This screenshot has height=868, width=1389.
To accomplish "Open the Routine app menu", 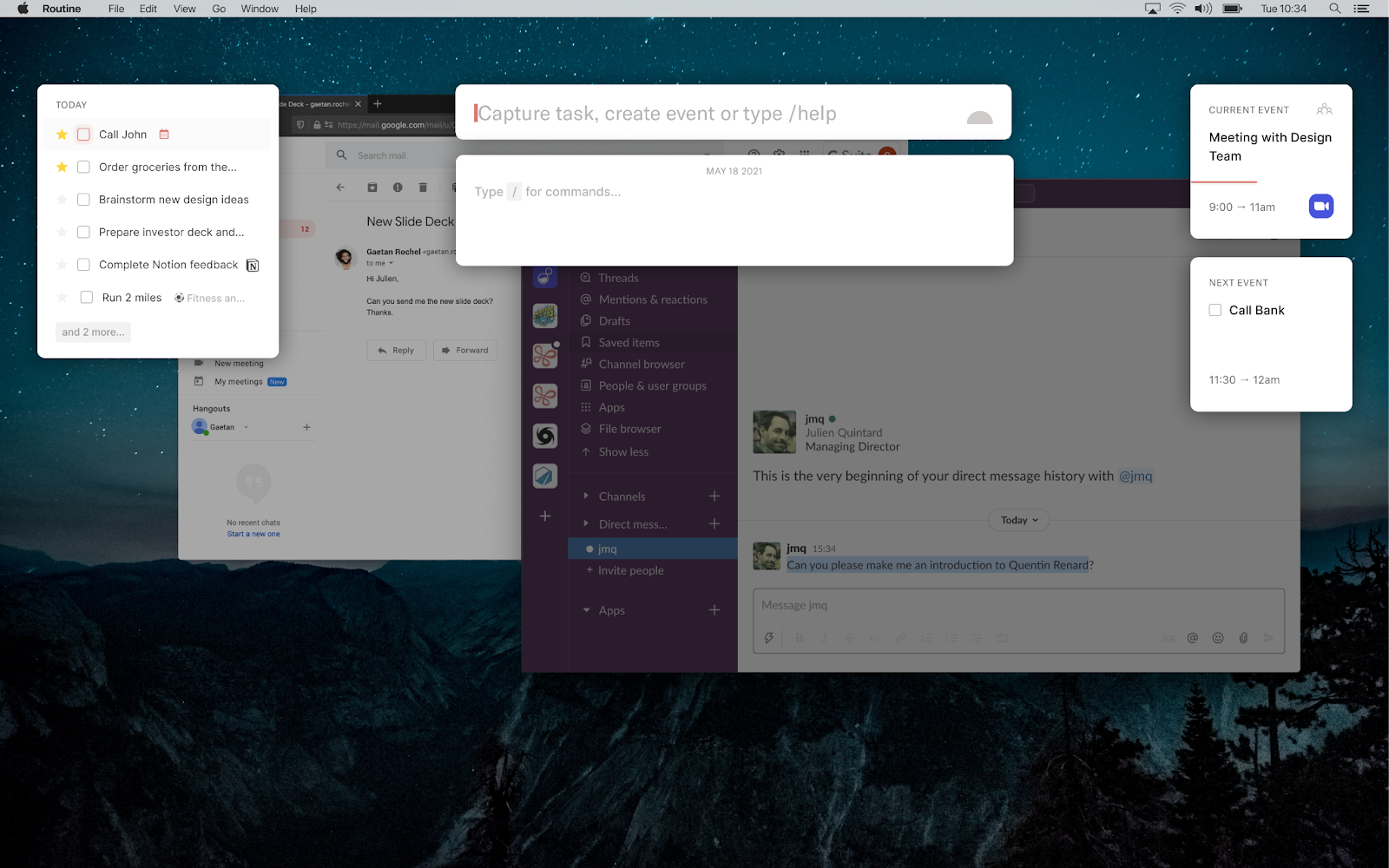I will 62,9.
